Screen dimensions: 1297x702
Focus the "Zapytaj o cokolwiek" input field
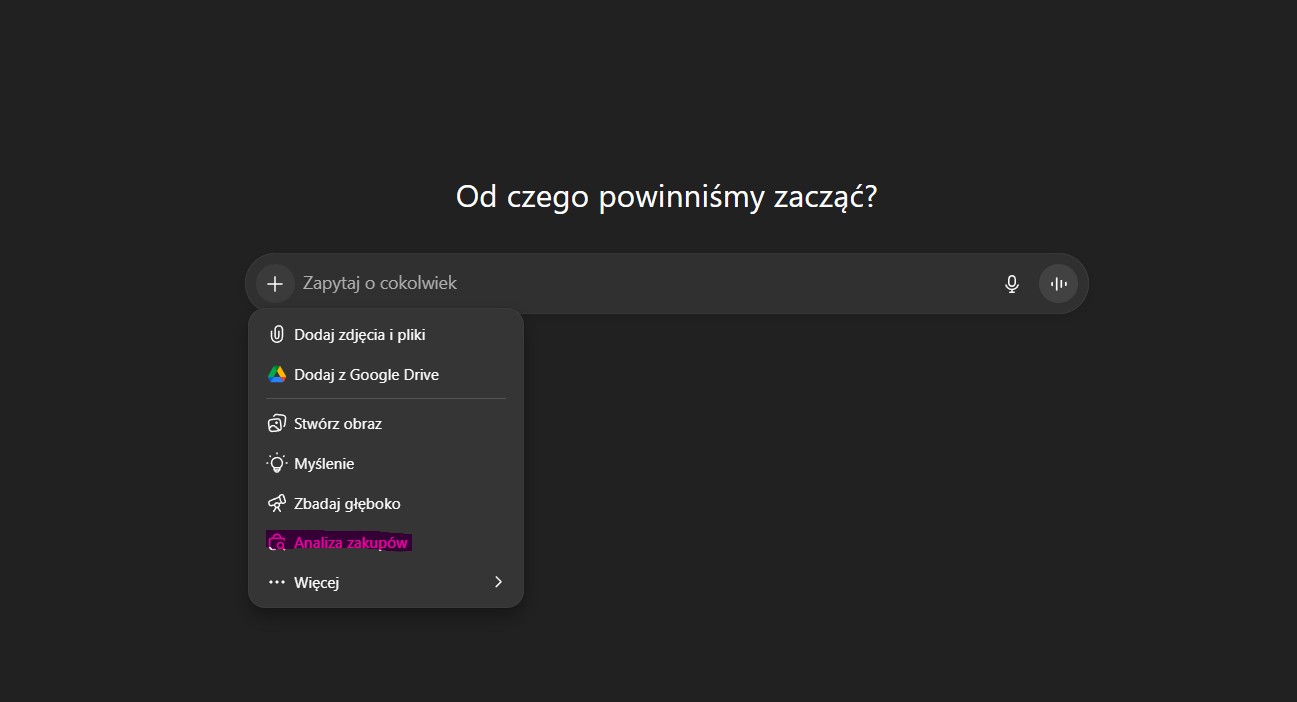[x=640, y=284]
